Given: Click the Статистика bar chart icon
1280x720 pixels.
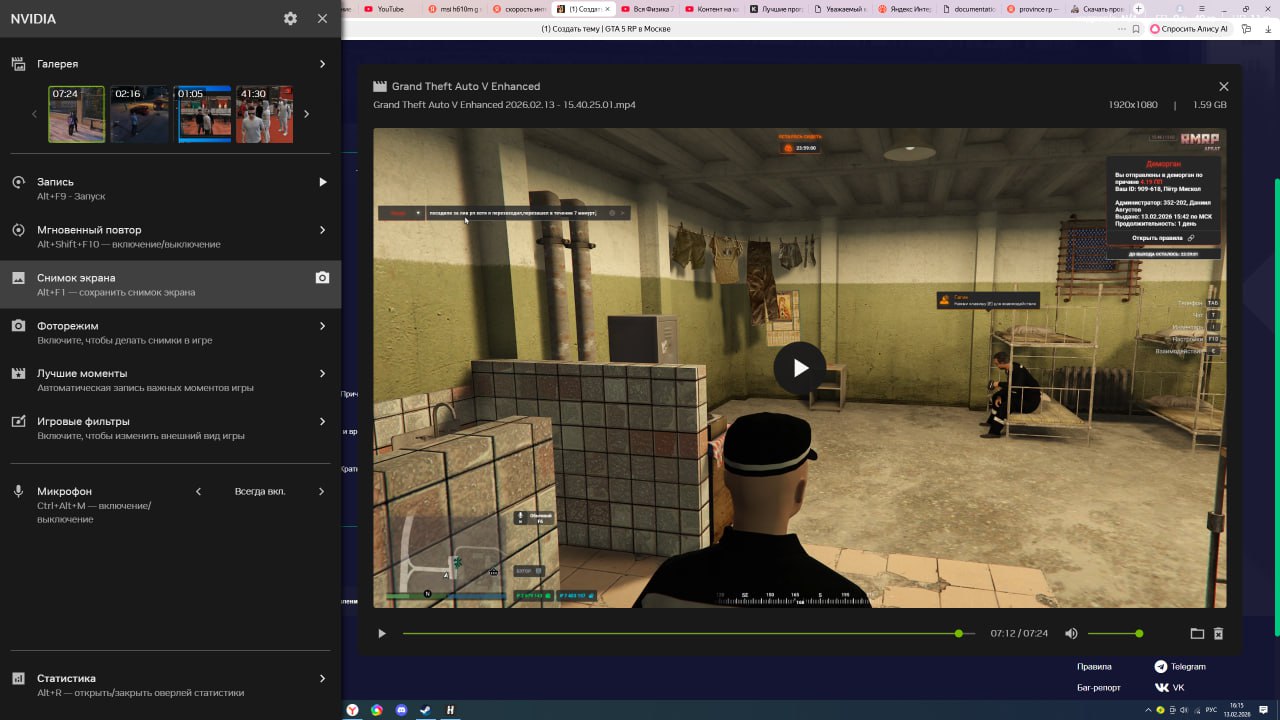Looking at the screenshot, I should coord(18,678).
